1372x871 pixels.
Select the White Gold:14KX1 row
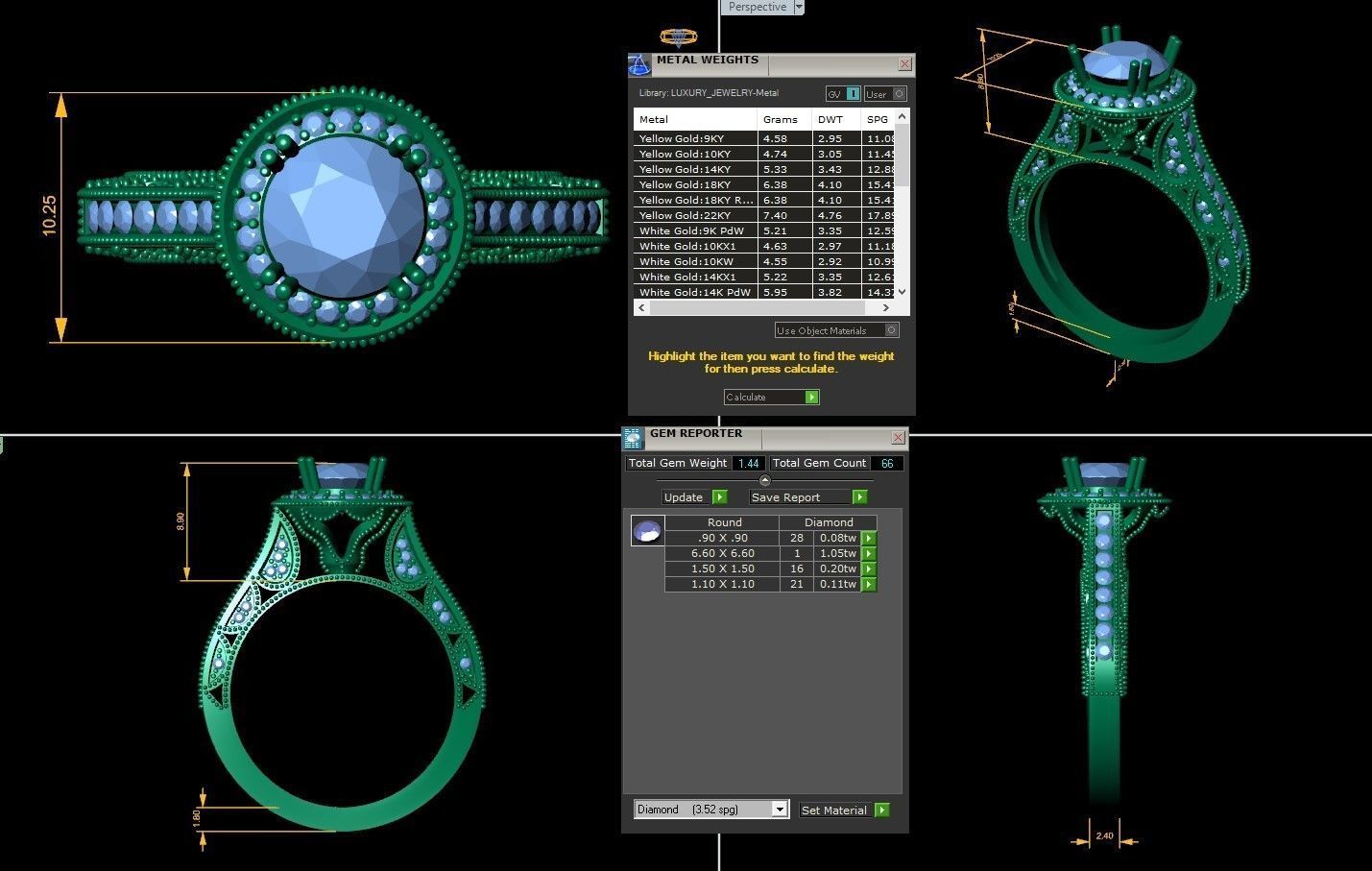coord(764,277)
